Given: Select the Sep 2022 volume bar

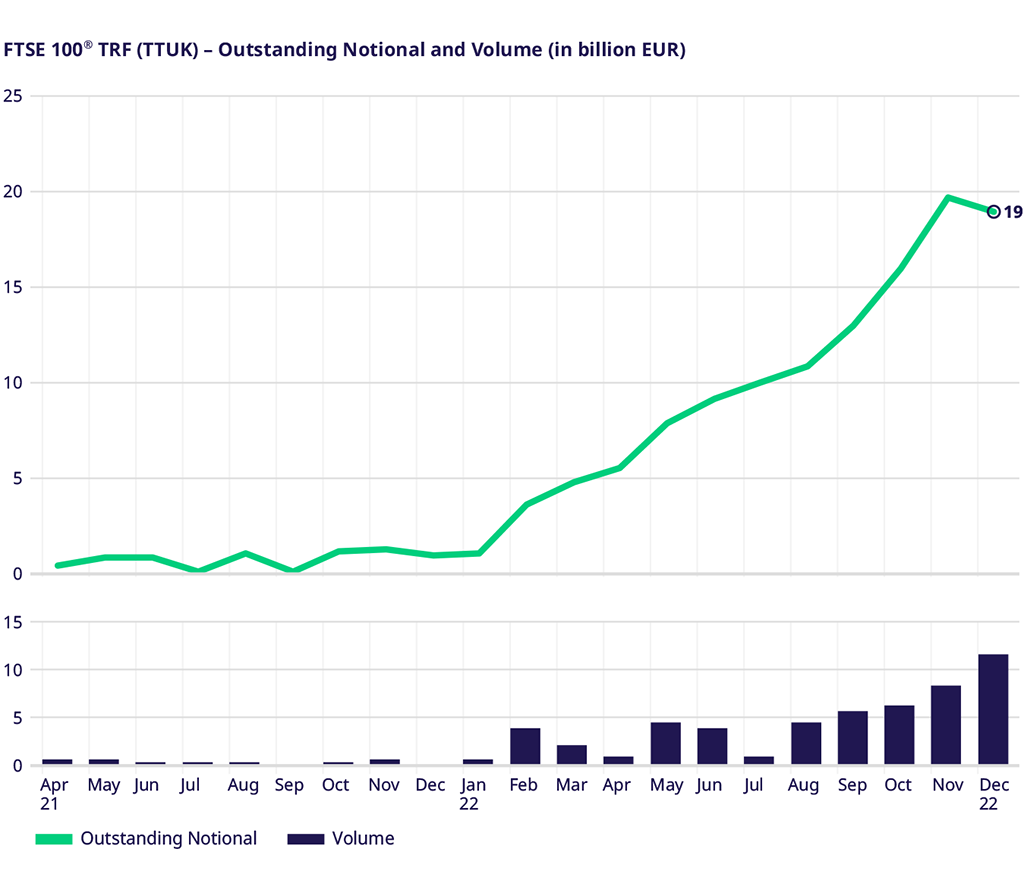Looking at the screenshot, I should point(852,738).
